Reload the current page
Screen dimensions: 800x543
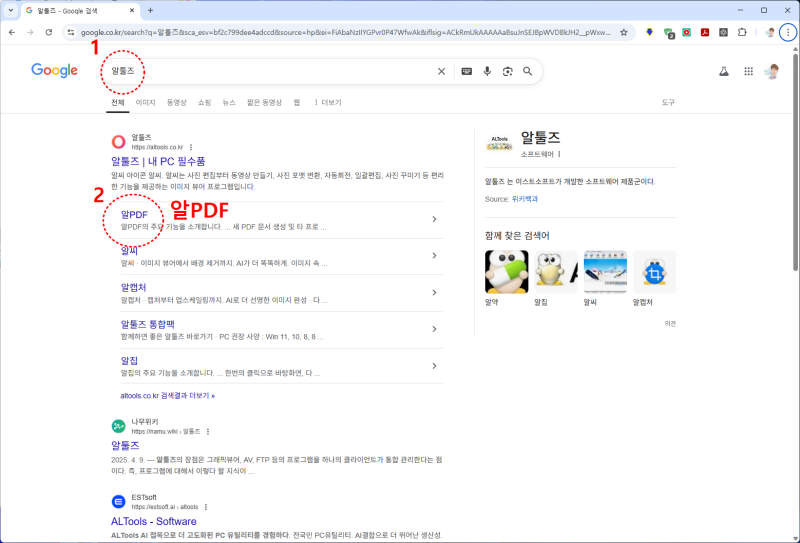tap(48, 32)
